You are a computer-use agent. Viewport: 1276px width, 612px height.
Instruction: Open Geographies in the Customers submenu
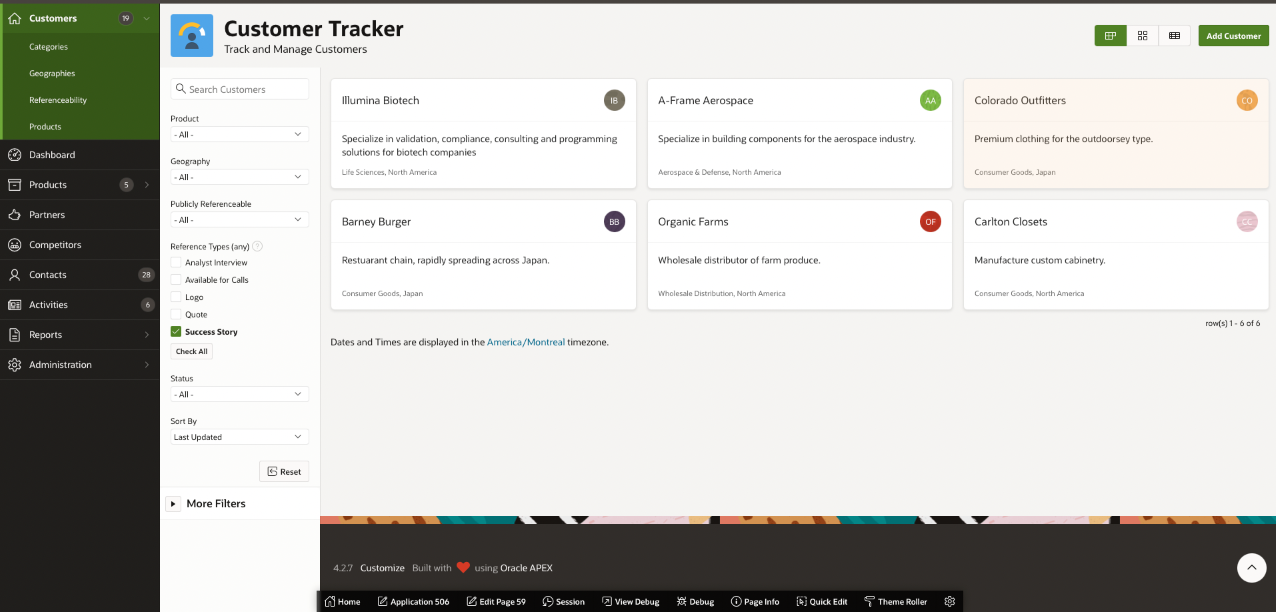point(52,73)
